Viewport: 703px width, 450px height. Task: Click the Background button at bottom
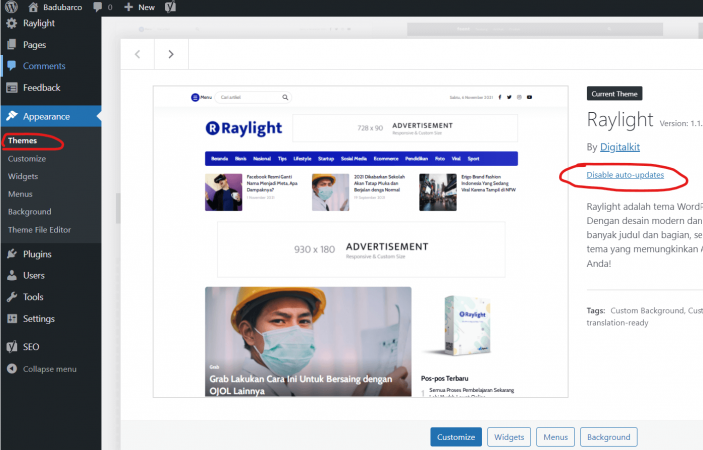click(608, 437)
